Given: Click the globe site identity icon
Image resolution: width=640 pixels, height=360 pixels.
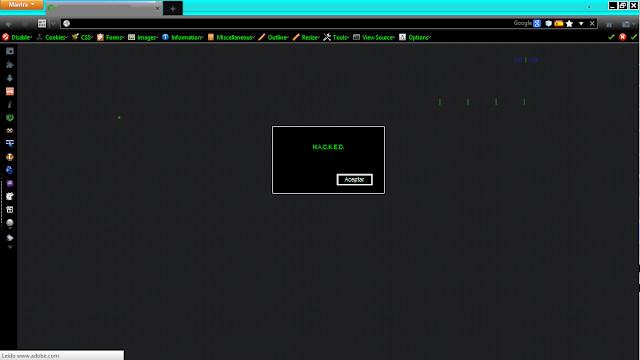Looking at the screenshot, I should (x=67, y=24).
